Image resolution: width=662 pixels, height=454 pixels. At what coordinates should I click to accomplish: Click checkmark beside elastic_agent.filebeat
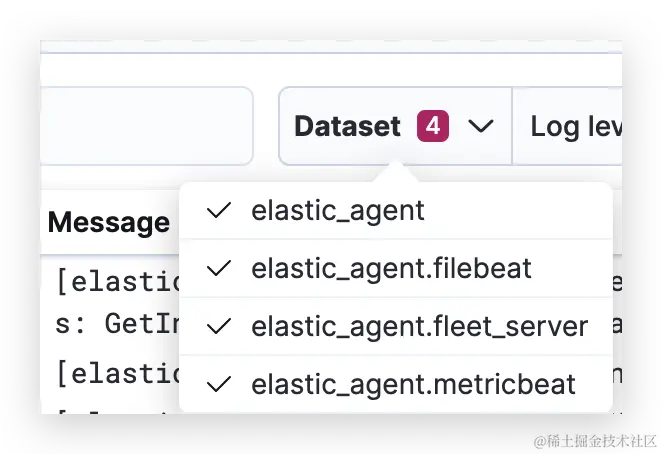coord(218,268)
